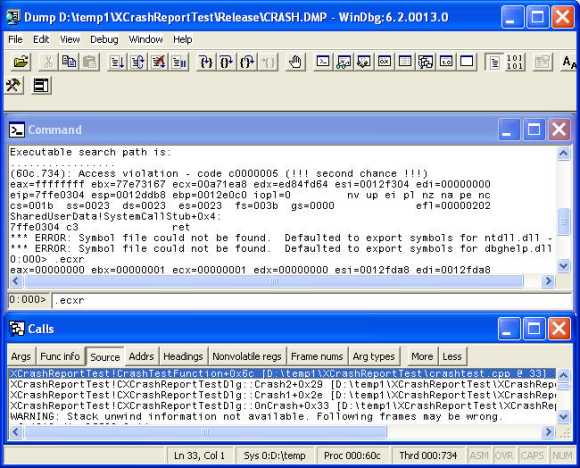The image size is (580, 468).
Task: Open the Call Stack window via toolbar icon
Action: 426,61
